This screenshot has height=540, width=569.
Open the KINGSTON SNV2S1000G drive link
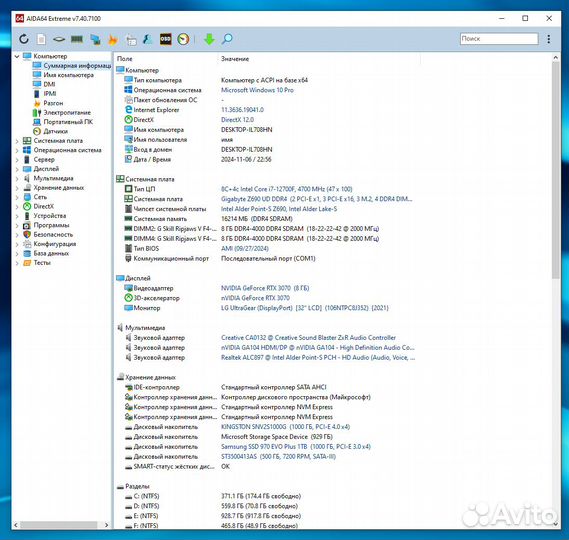coord(285,427)
